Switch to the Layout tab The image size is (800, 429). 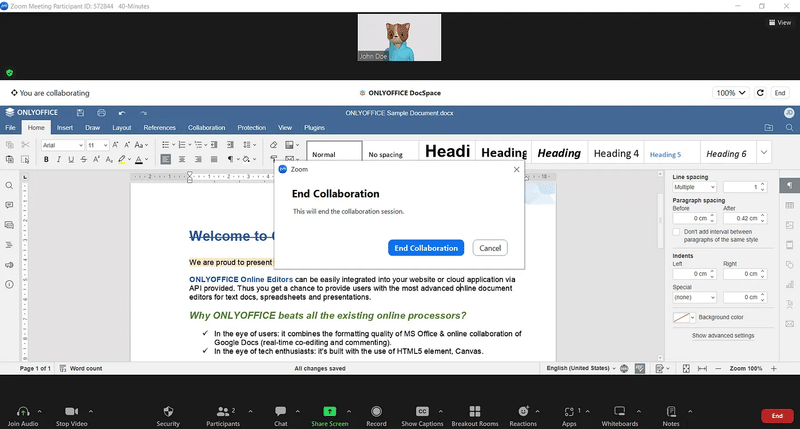click(x=121, y=128)
